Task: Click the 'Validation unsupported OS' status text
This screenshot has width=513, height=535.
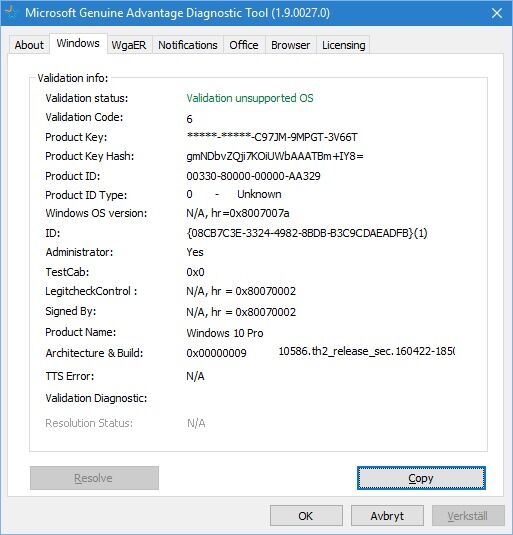Action: 250,98
